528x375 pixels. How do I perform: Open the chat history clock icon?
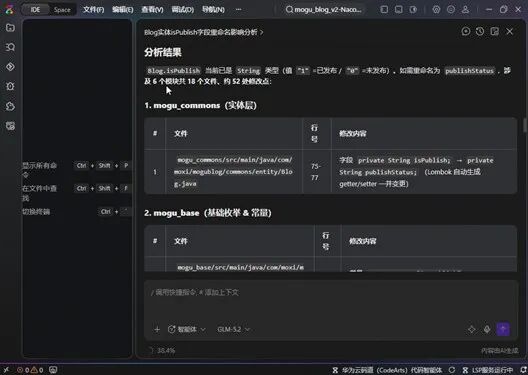tap(480, 32)
